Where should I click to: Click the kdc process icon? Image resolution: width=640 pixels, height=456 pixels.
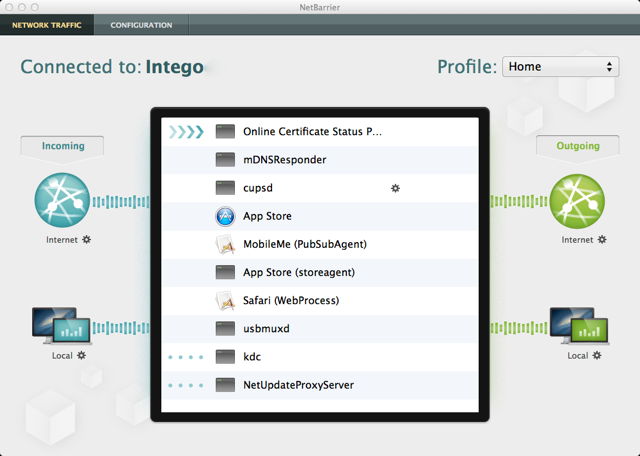tap(225, 357)
